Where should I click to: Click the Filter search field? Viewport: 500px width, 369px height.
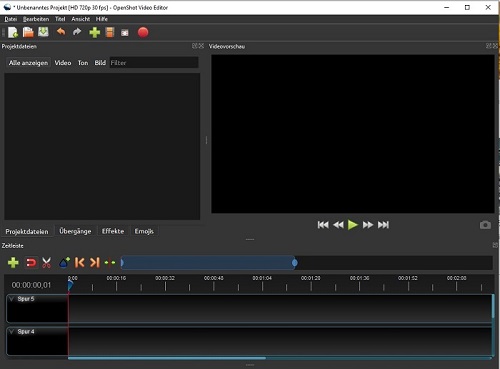pyautogui.click(x=154, y=63)
